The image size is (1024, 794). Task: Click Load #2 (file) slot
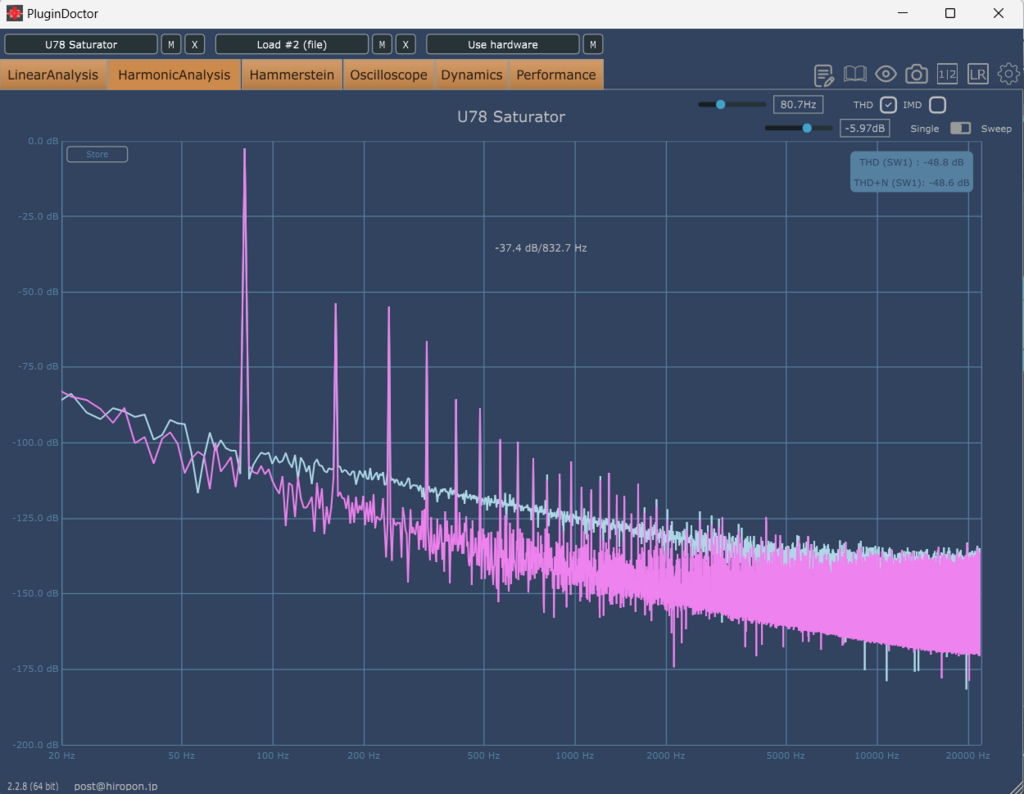coord(292,44)
